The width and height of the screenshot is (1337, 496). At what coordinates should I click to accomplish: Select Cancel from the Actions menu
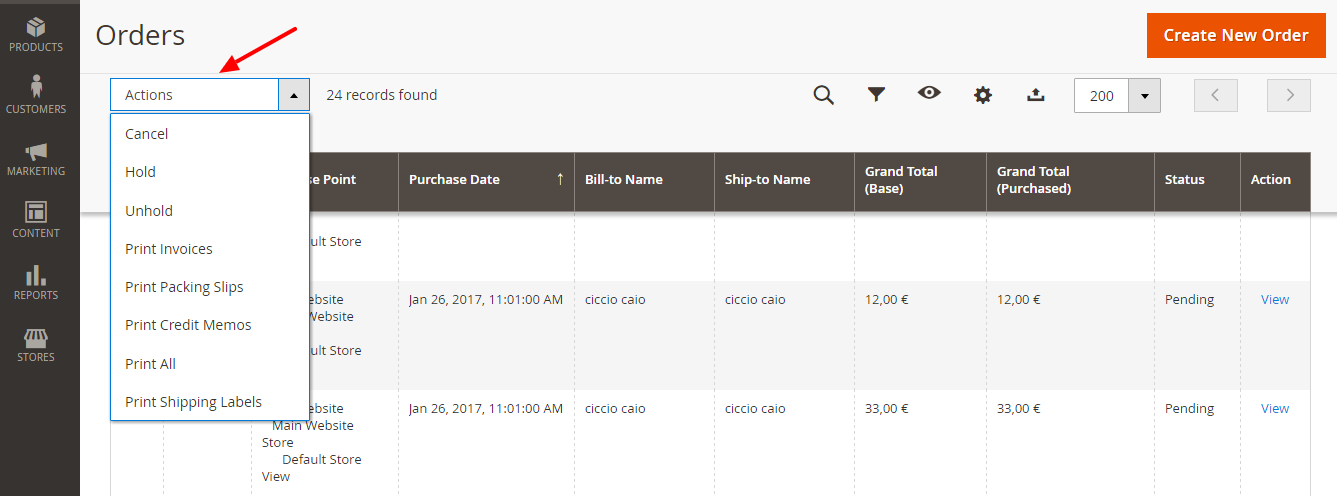click(146, 134)
